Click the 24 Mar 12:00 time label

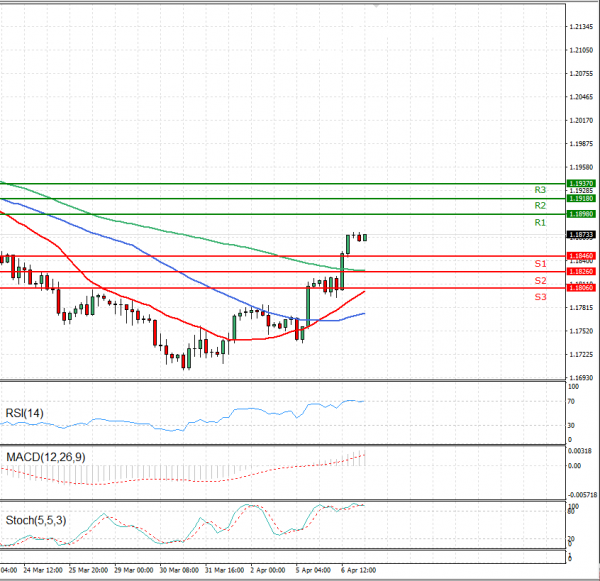click(43, 570)
